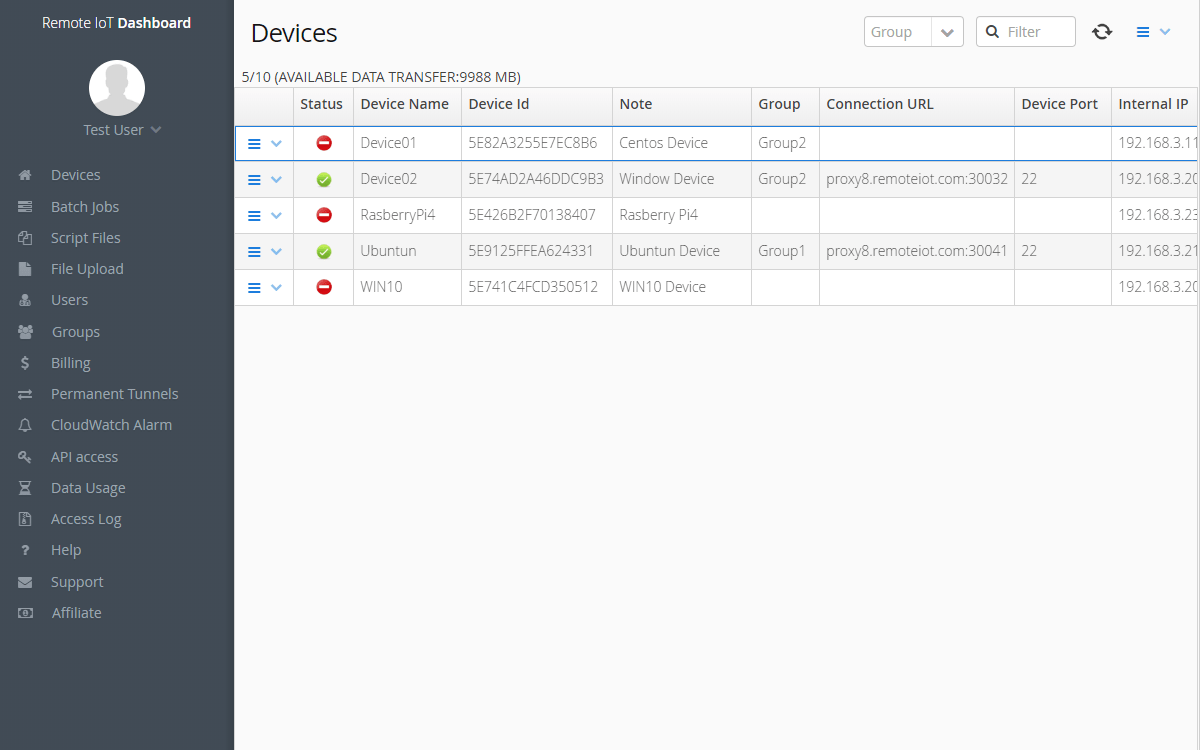Click the status indicator for RasberryPi4
This screenshot has height=750, width=1200.
coord(322,215)
